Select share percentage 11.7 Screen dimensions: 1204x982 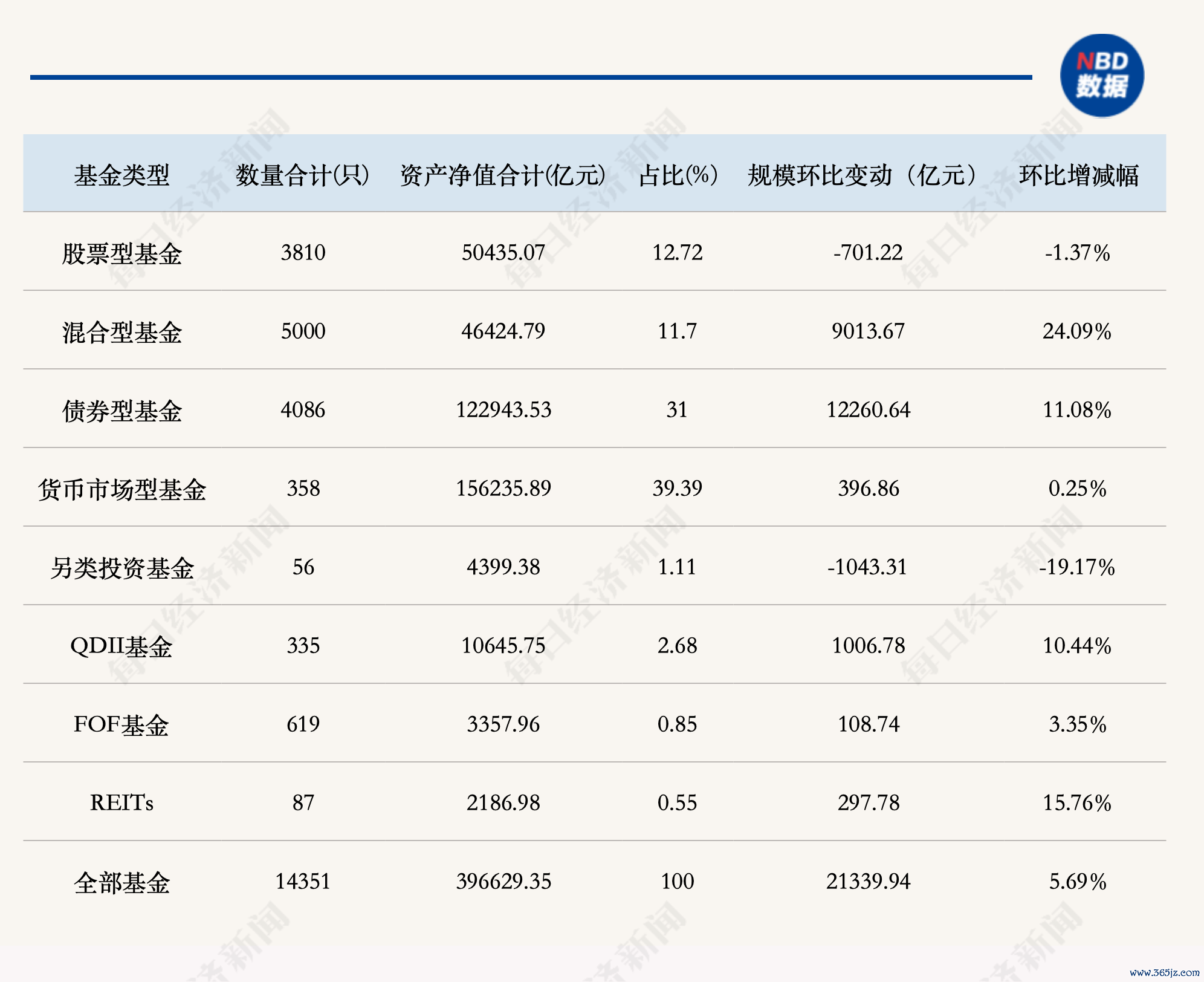677,331
